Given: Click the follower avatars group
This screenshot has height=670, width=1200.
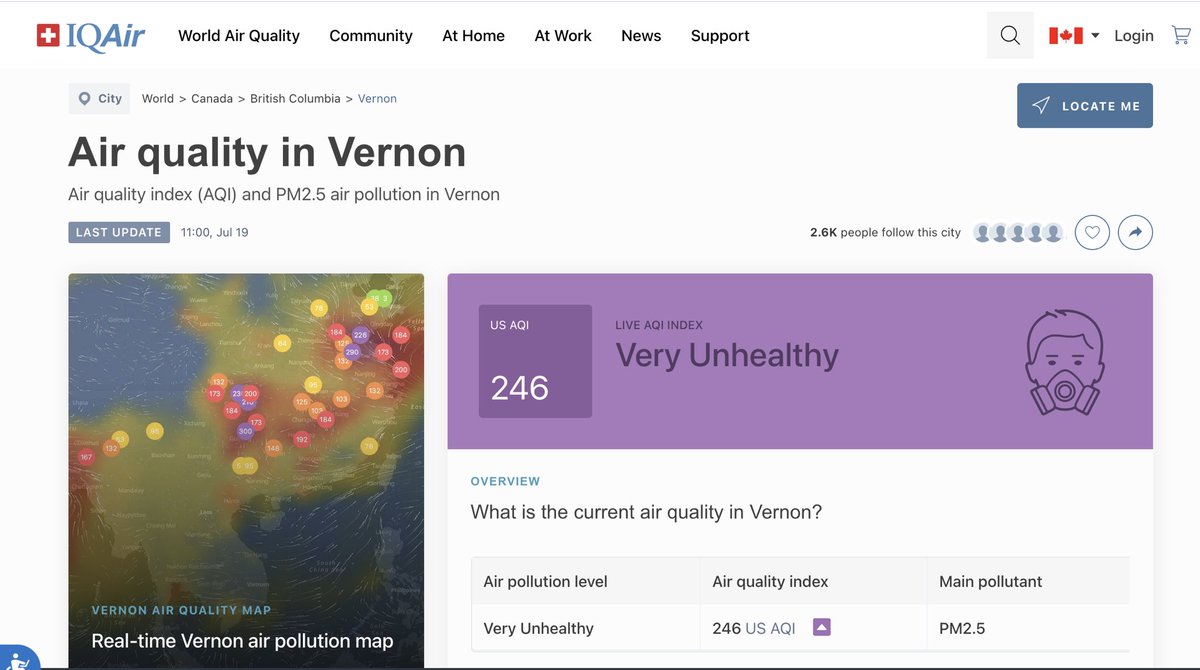Looking at the screenshot, I should pyautogui.click(x=1018, y=233).
